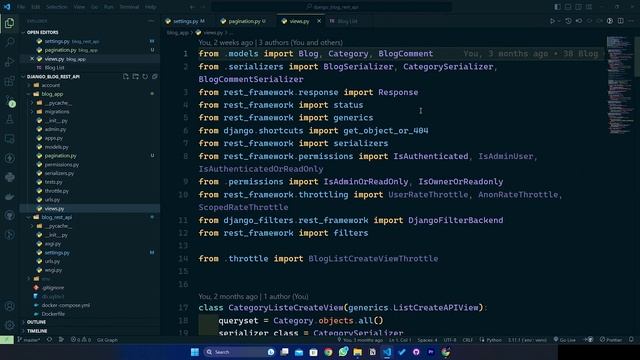The width and height of the screenshot is (640, 360).
Task: Toggle the panel layout icon in the title bar
Action: pyautogui.click(x=568, y=7)
